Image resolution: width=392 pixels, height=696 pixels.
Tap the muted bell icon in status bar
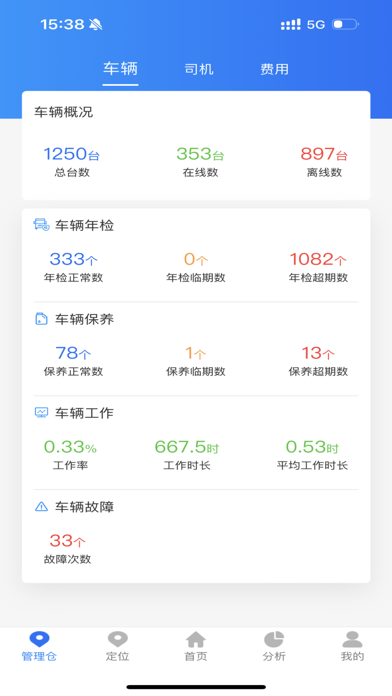point(95,24)
